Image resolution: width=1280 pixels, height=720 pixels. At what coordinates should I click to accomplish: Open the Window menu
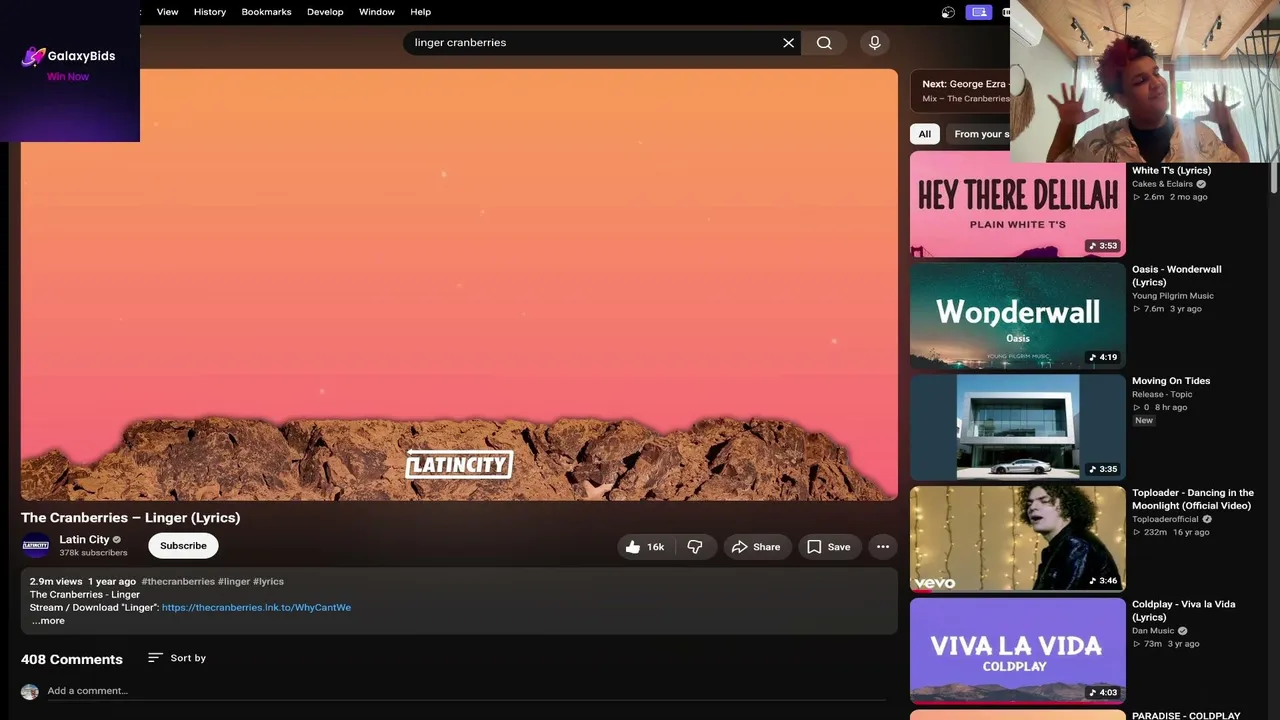pos(377,12)
